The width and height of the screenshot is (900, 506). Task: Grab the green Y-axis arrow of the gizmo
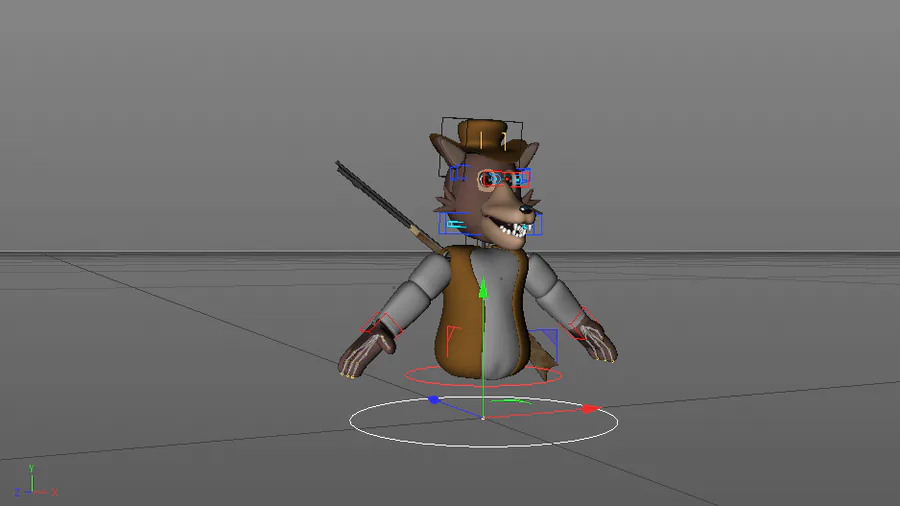pos(483,288)
